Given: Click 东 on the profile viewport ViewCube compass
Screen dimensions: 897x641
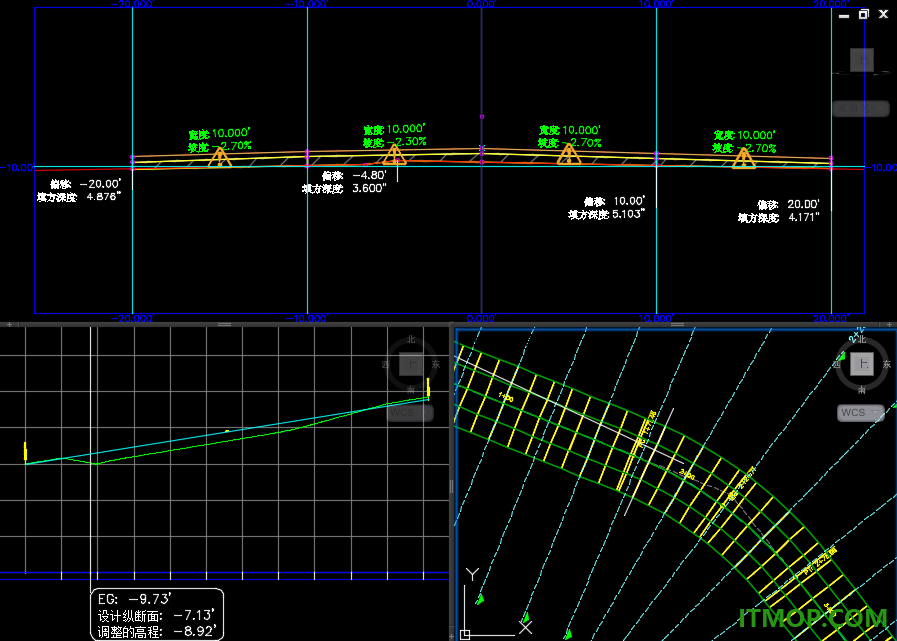Looking at the screenshot, I should (x=436, y=364).
